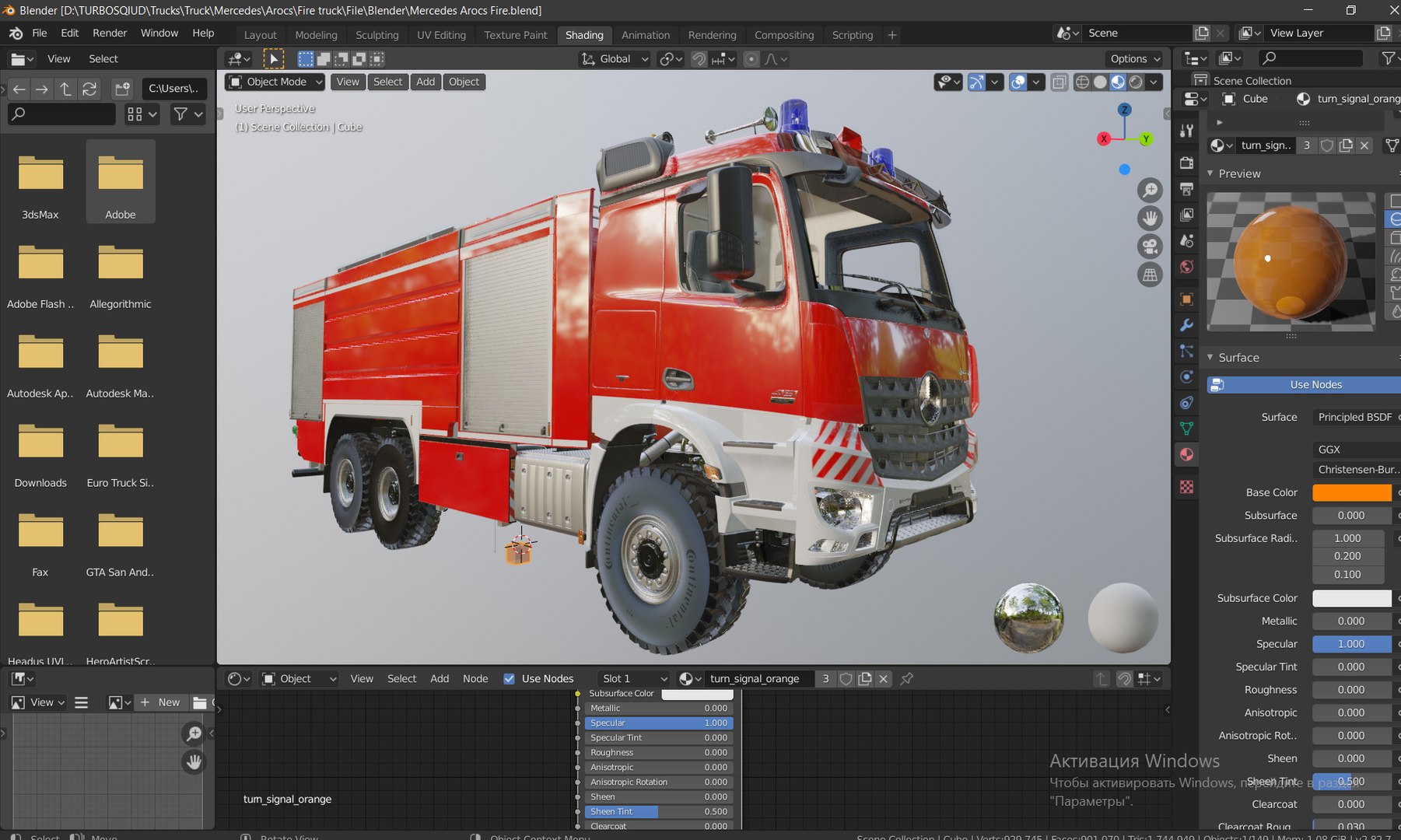Open the Texture properties tab

[1186, 487]
